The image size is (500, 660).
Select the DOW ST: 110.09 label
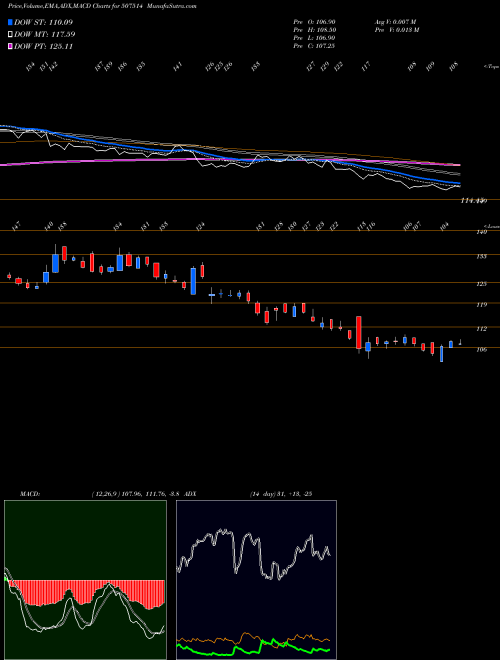click(x=43, y=22)
